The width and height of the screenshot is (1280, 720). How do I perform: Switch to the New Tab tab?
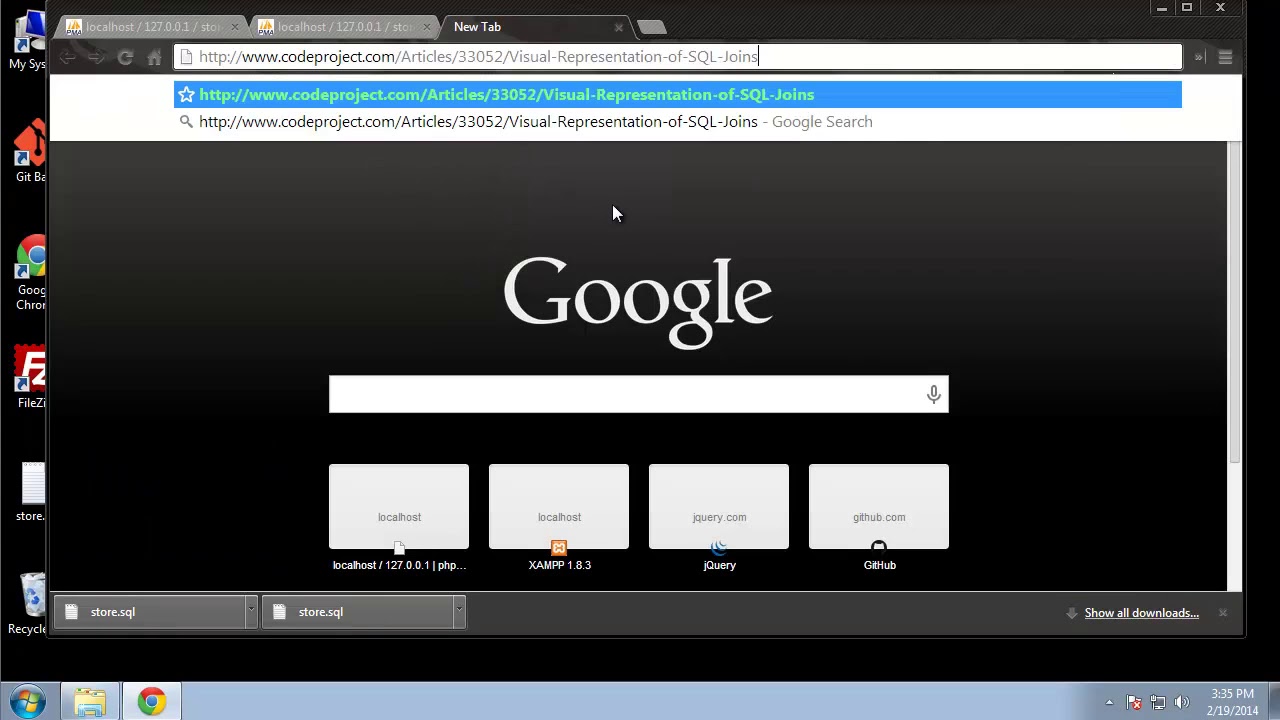point(534,27)
